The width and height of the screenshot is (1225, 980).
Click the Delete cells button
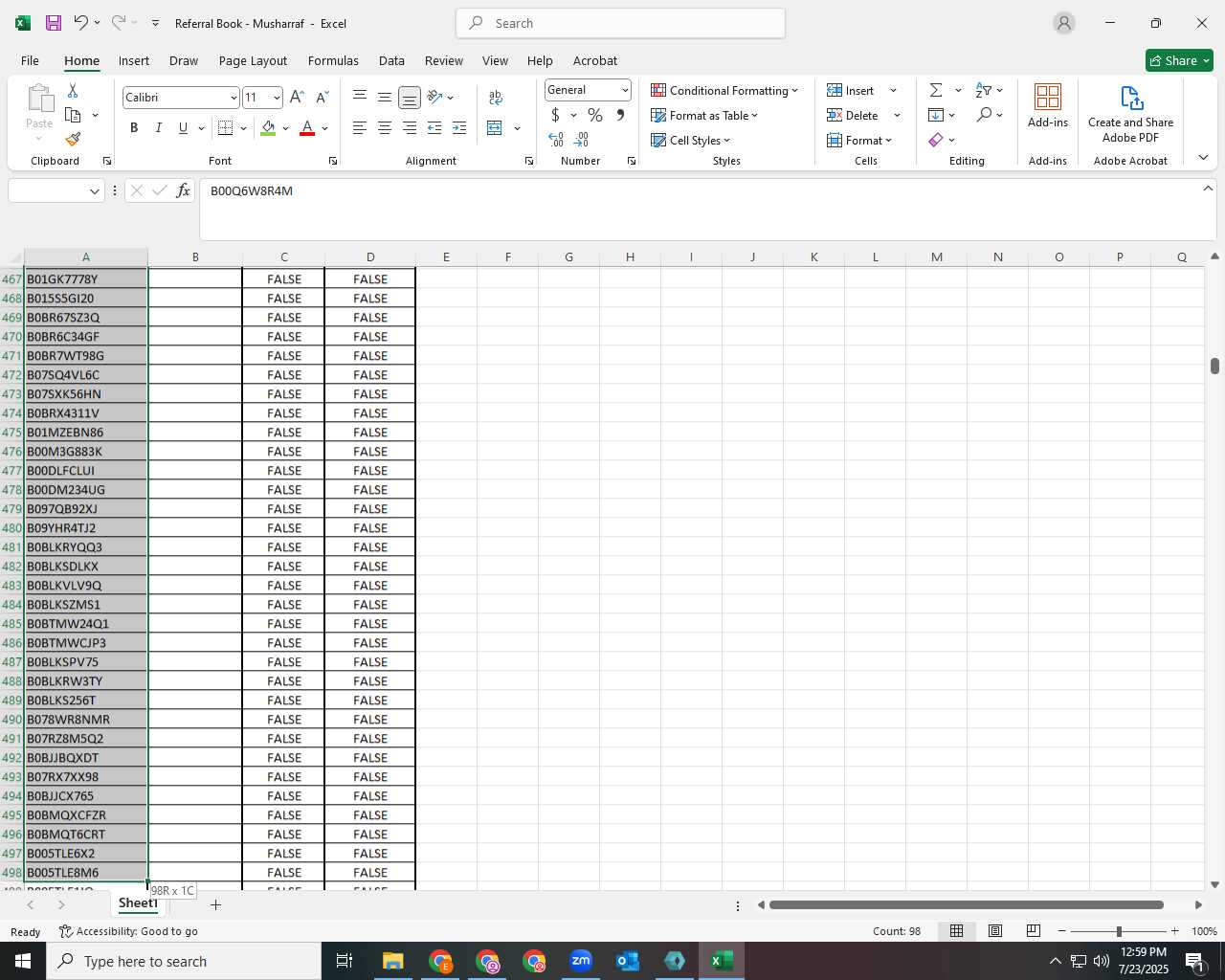pyautogui.click(x=853, y=115)
